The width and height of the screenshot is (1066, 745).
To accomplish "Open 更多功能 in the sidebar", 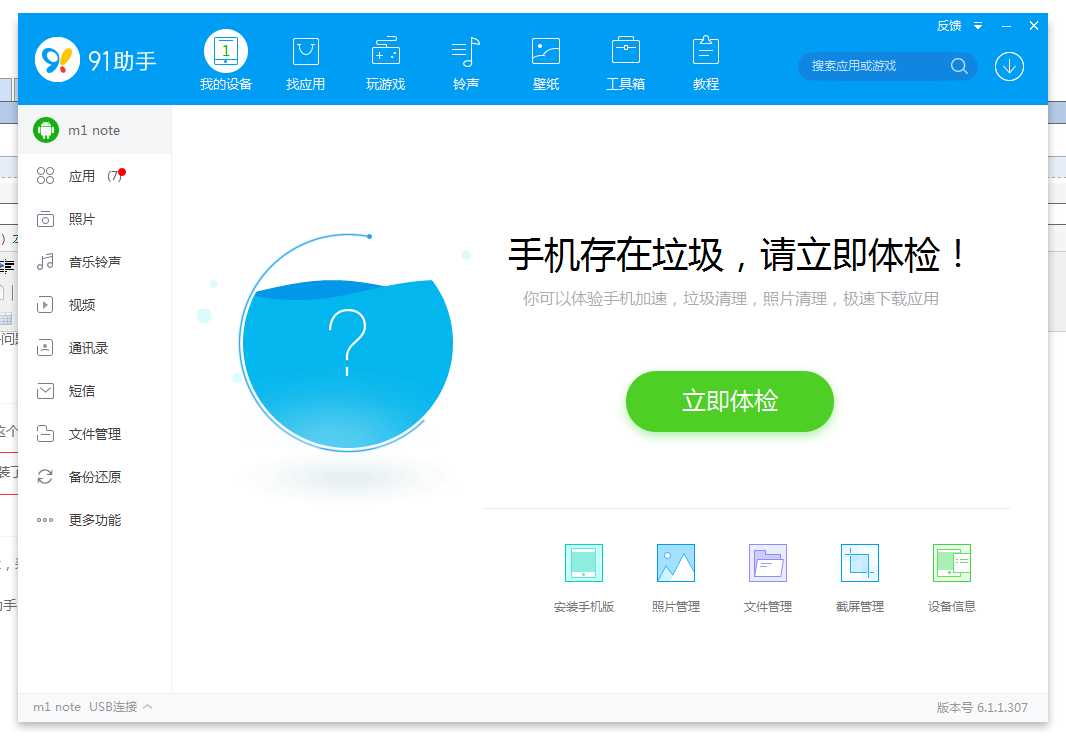I will coord(94,520).
